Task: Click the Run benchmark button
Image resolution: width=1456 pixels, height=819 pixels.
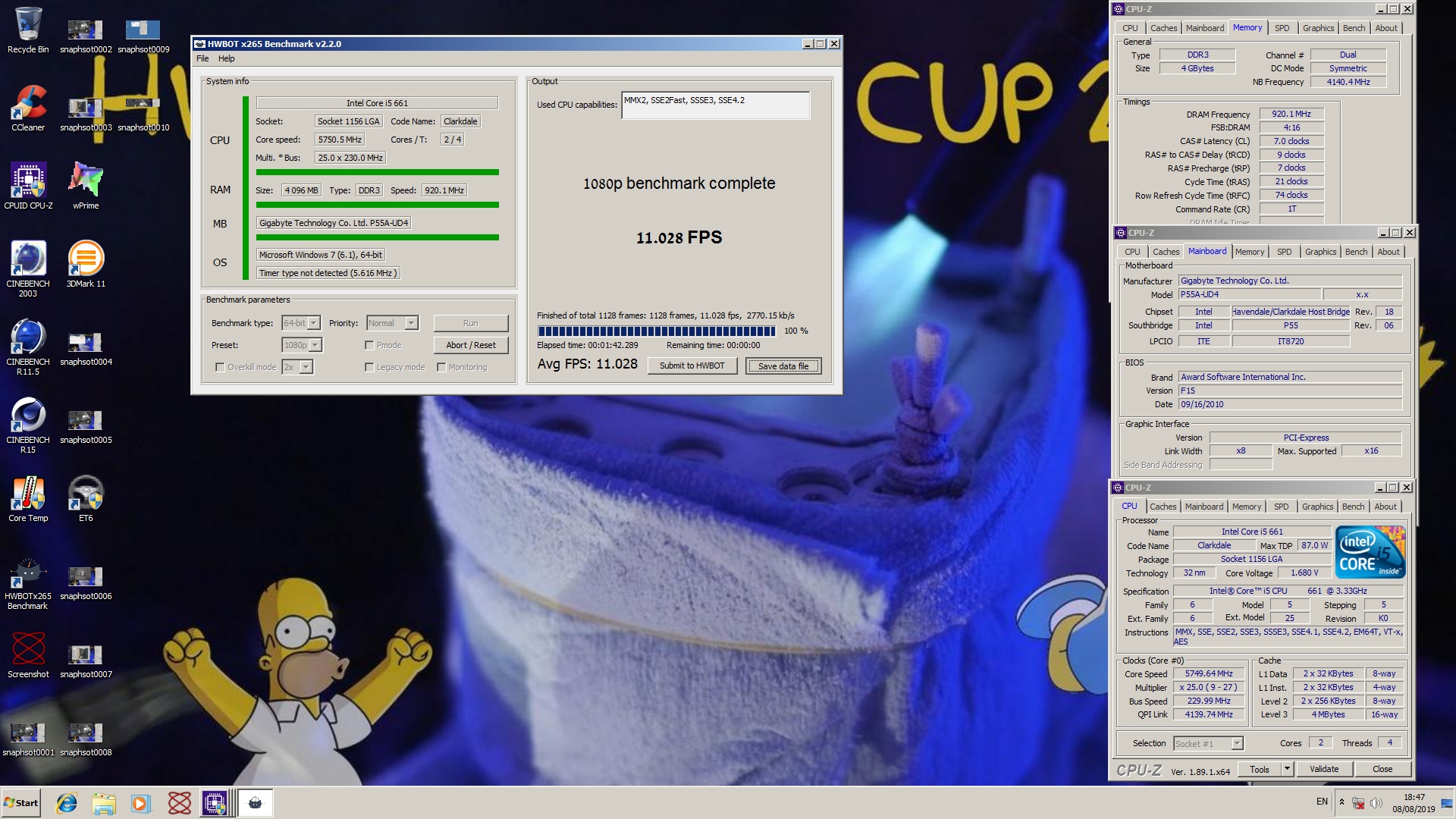Action: pyautogui.click(x=471, y=323)
